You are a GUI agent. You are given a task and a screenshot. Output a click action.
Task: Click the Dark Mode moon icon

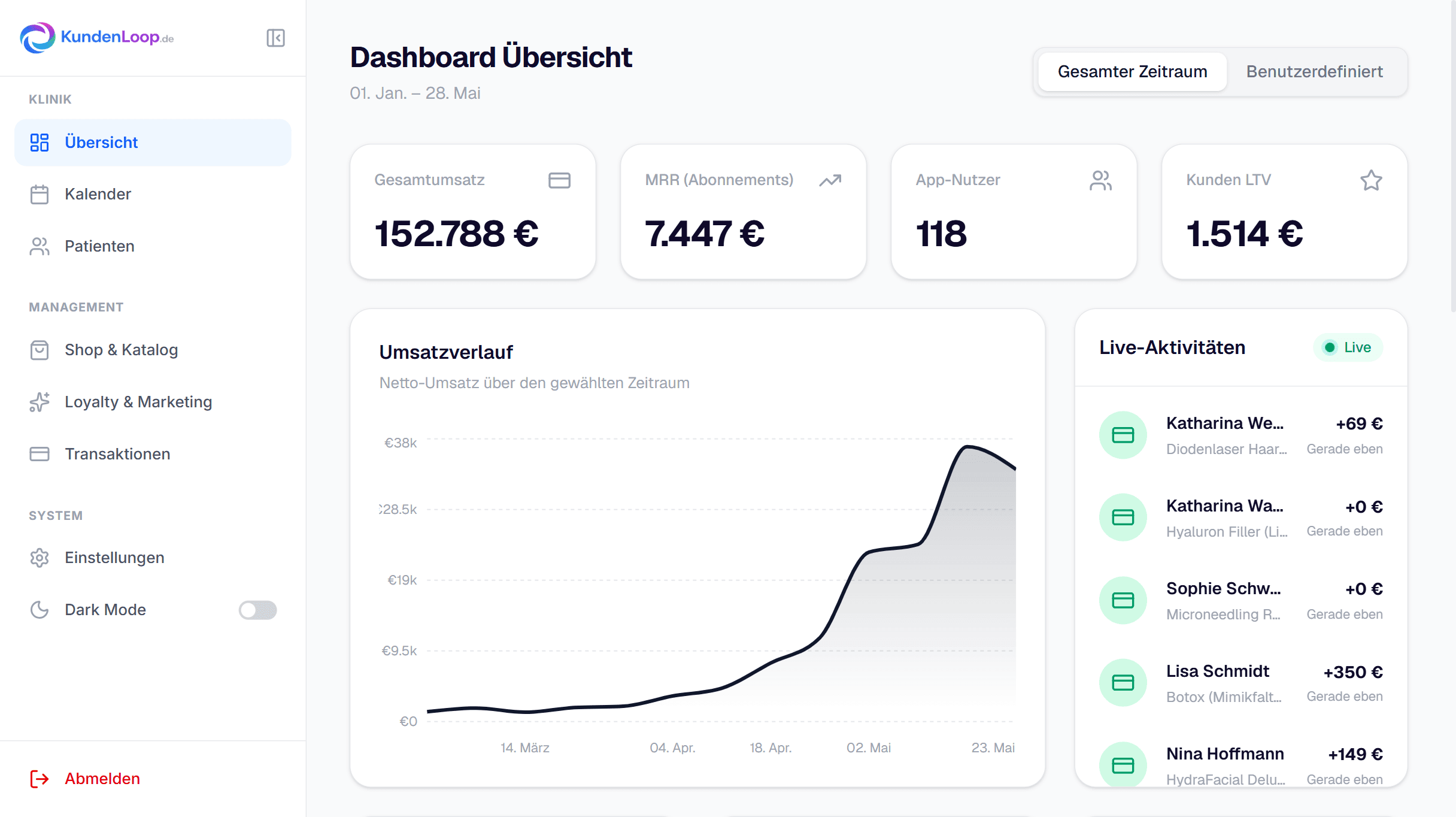pyautogui.click(x=40, y=610)
